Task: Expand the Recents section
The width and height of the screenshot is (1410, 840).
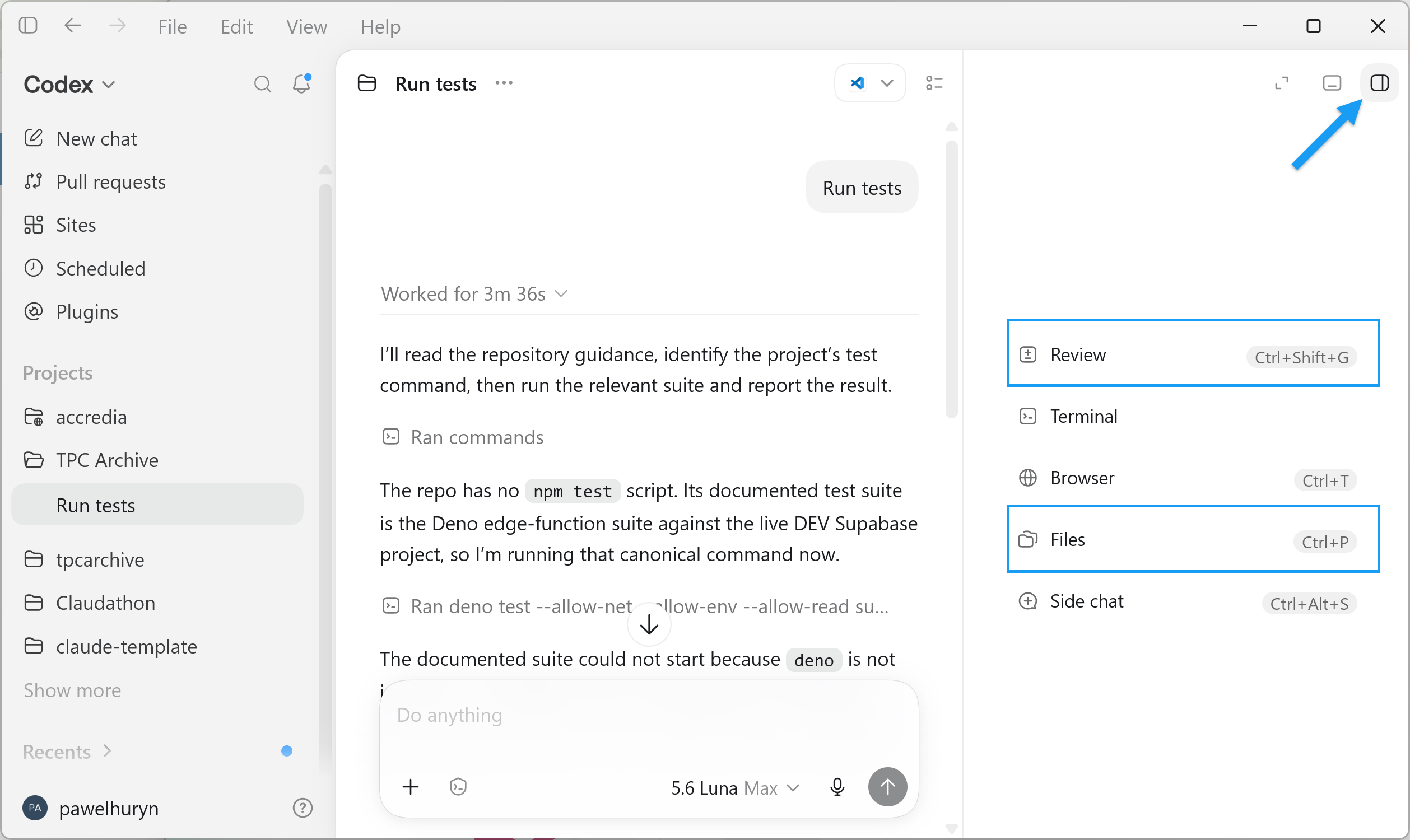Action: click(x=67, y=752)
